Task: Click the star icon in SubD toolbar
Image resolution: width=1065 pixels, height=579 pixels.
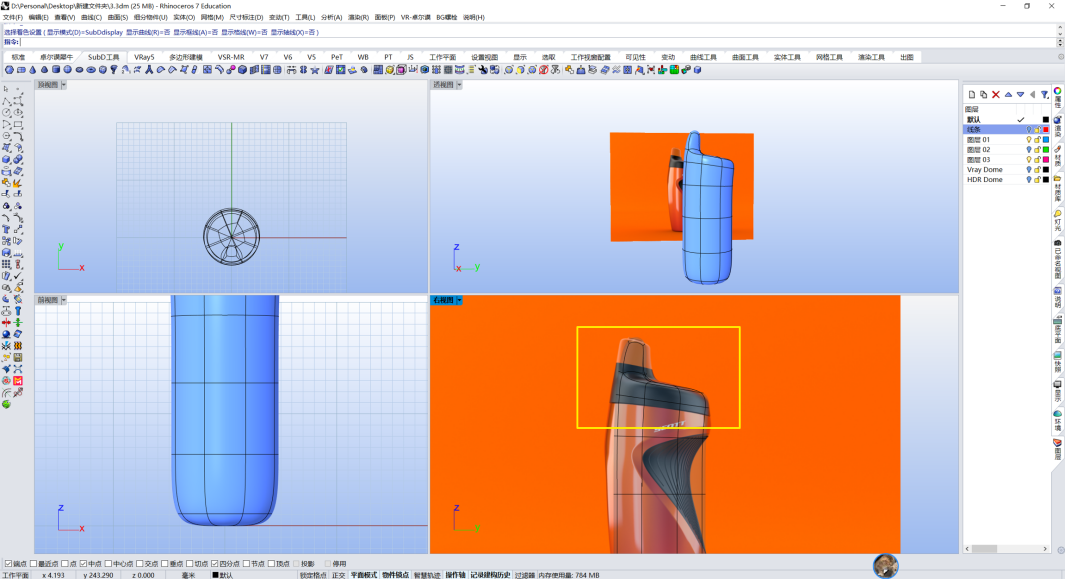Action: (x=315, y=70)
